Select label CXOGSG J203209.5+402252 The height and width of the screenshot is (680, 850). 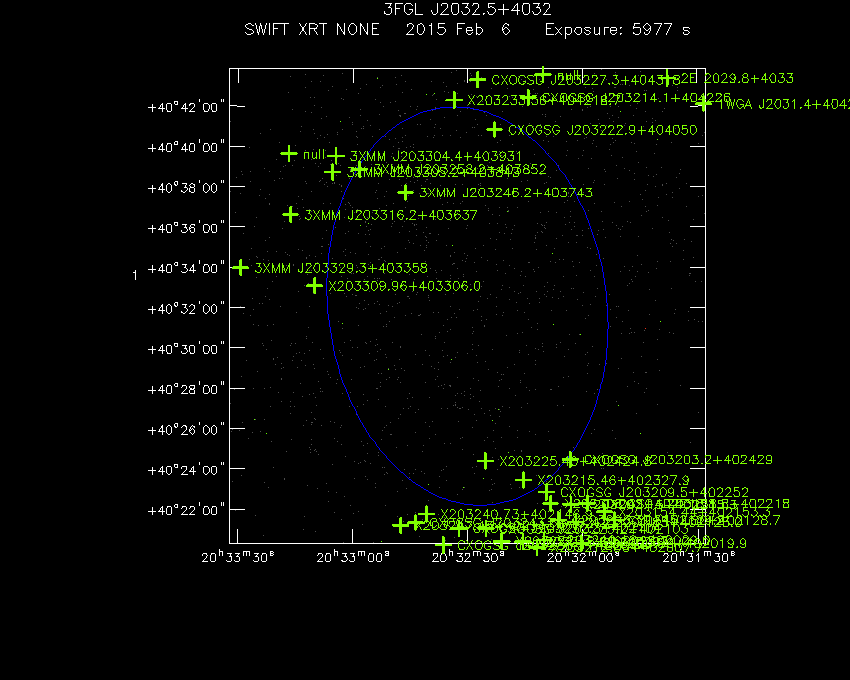654,492
